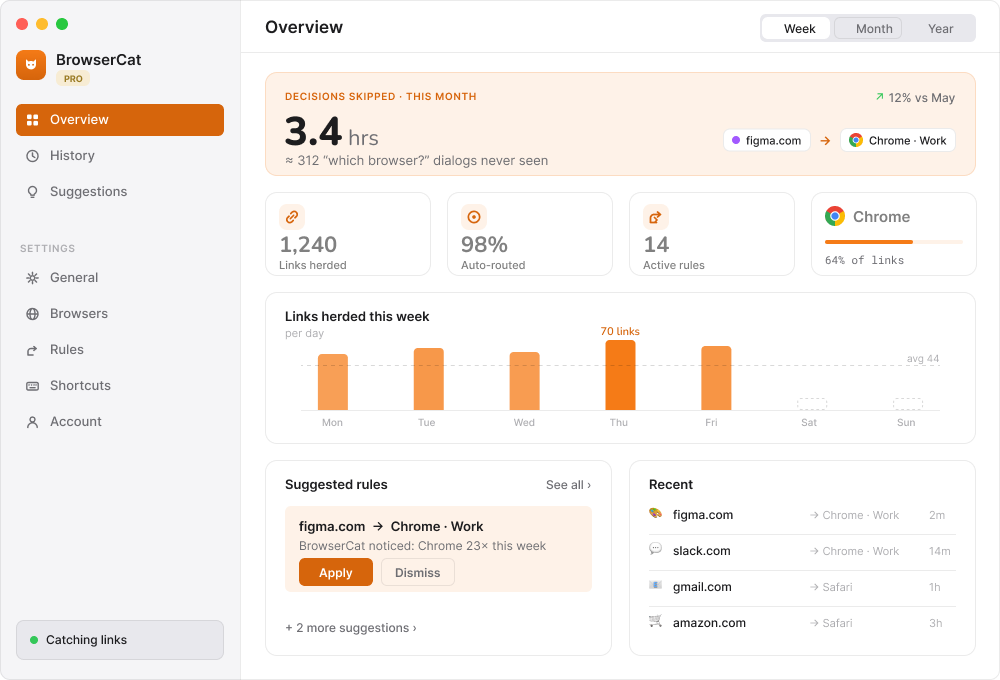Click the gmail.com envelope icon

click(655, 585)
